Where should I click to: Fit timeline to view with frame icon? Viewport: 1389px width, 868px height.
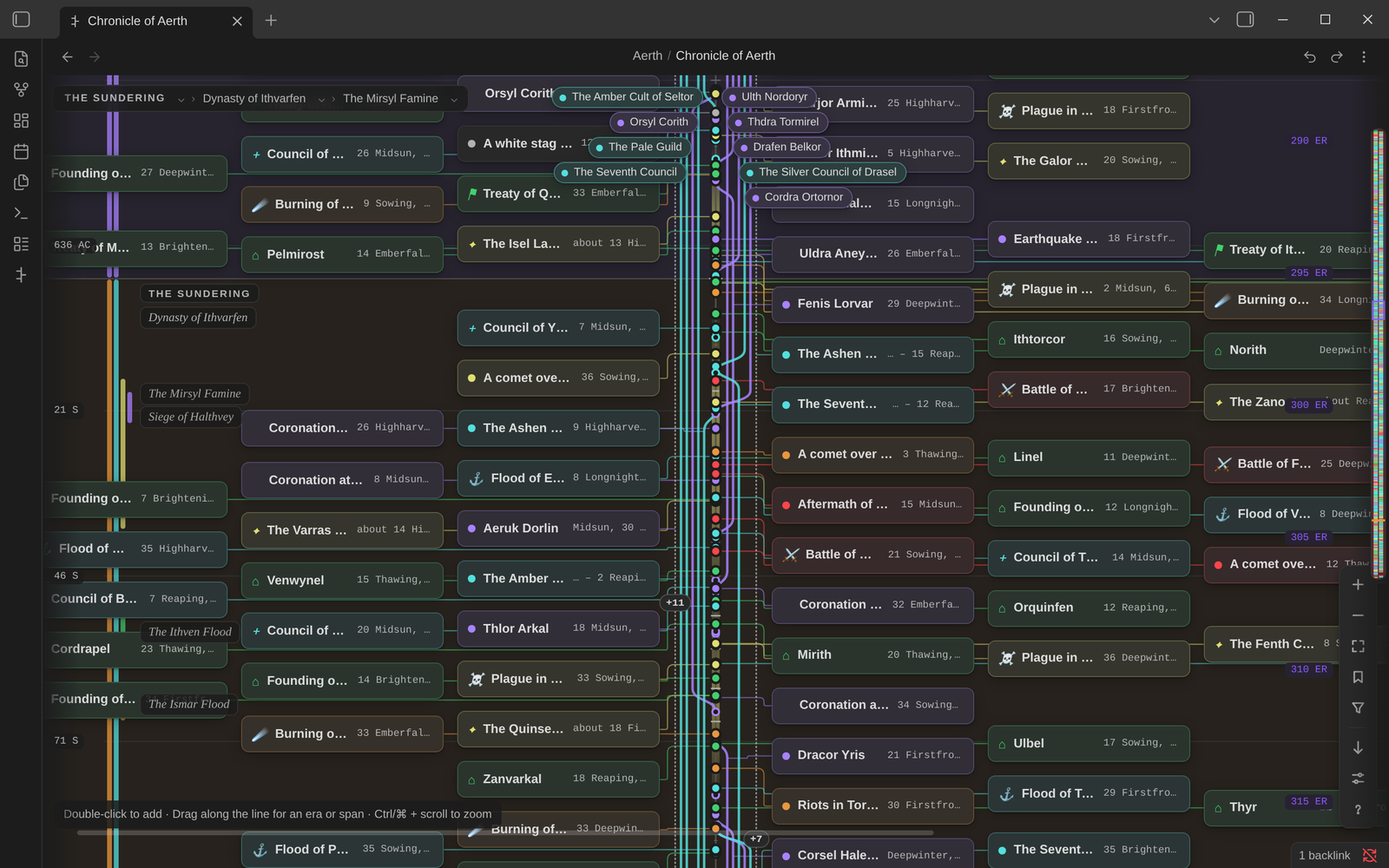tap(1358, 647)
